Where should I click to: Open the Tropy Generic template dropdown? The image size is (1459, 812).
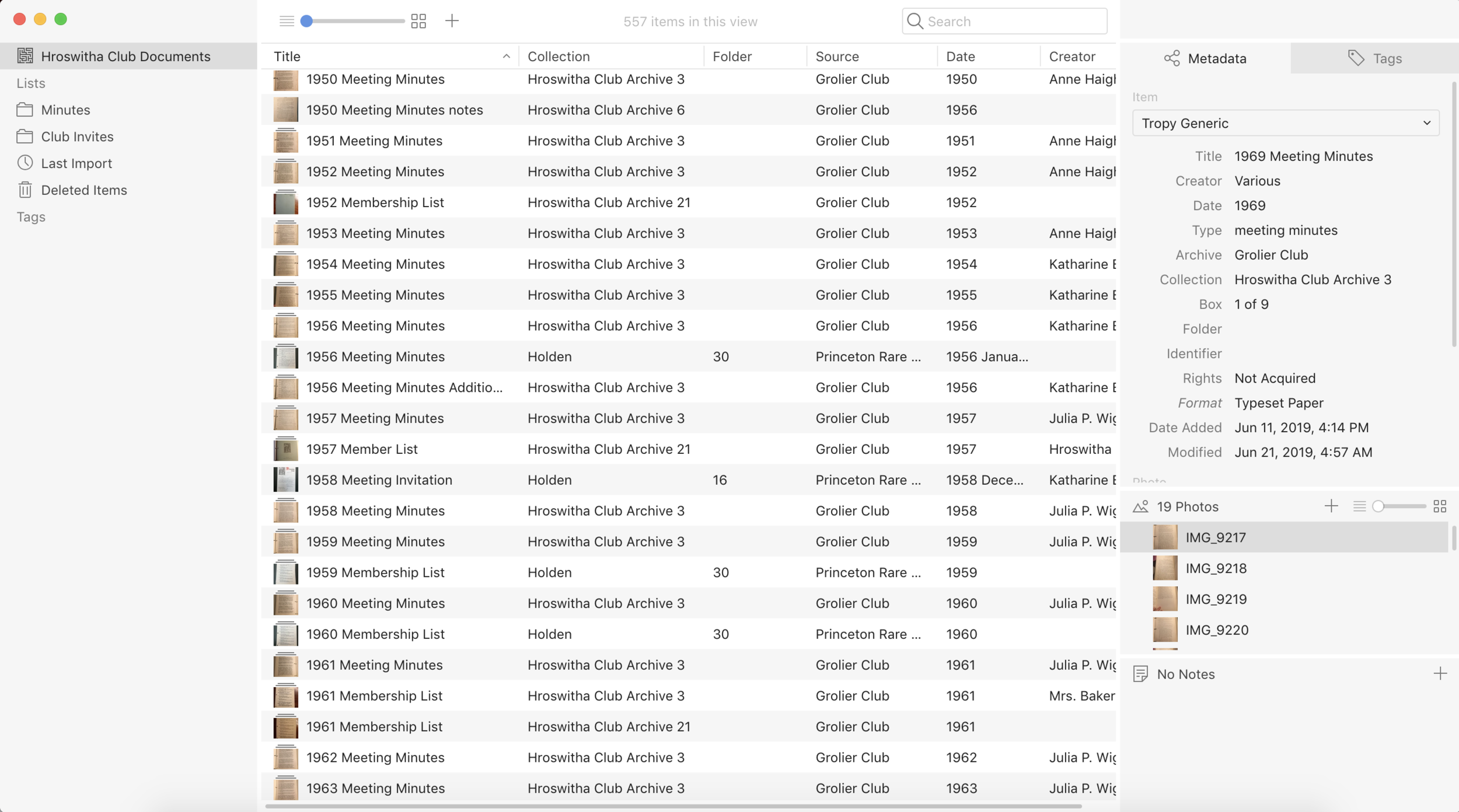[1286, 123]
